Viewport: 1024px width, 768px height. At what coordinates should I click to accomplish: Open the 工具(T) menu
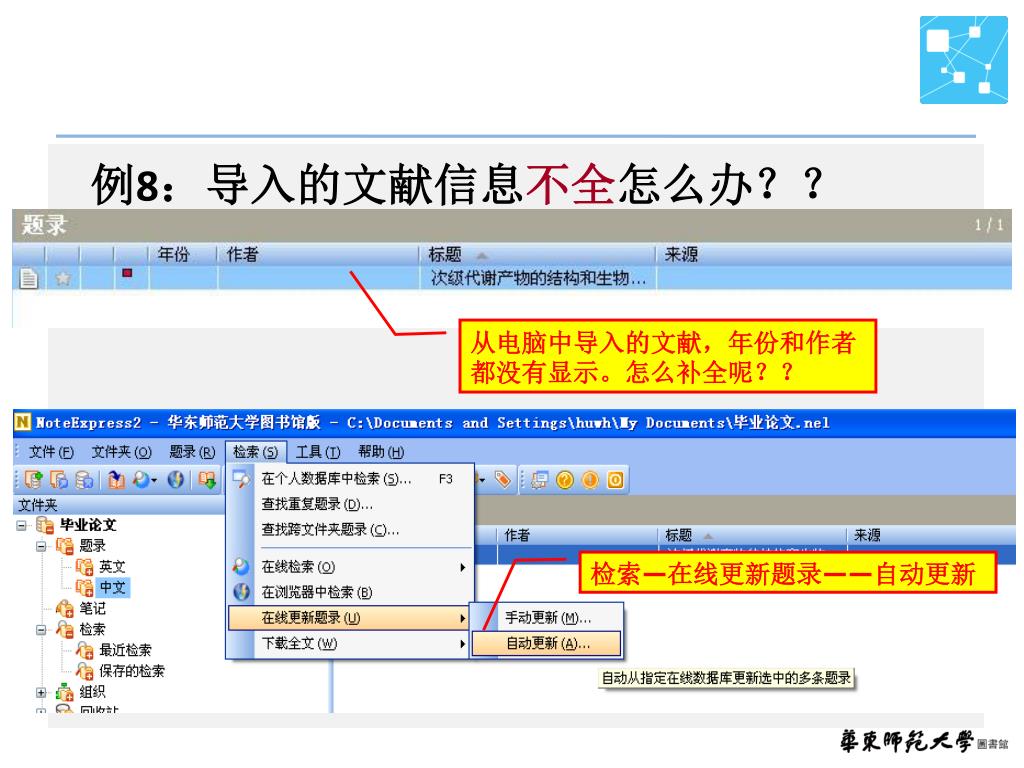[318, 452]
